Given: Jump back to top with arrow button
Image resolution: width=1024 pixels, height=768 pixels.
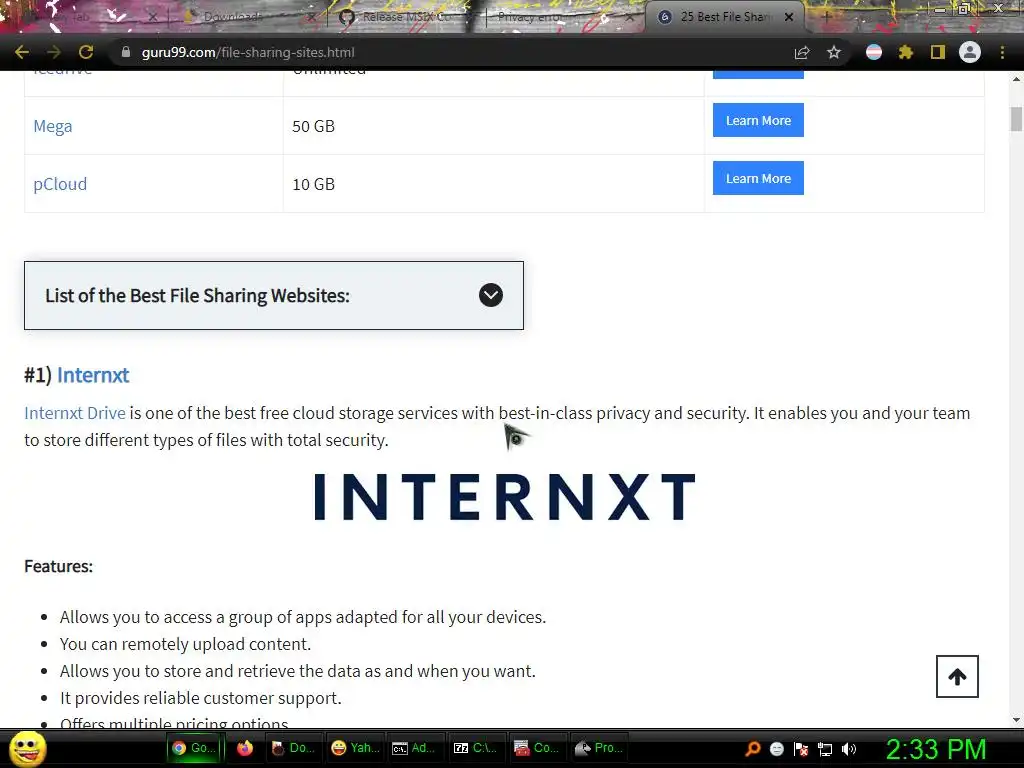Looking at the screenshot, I should coord(957,677).
